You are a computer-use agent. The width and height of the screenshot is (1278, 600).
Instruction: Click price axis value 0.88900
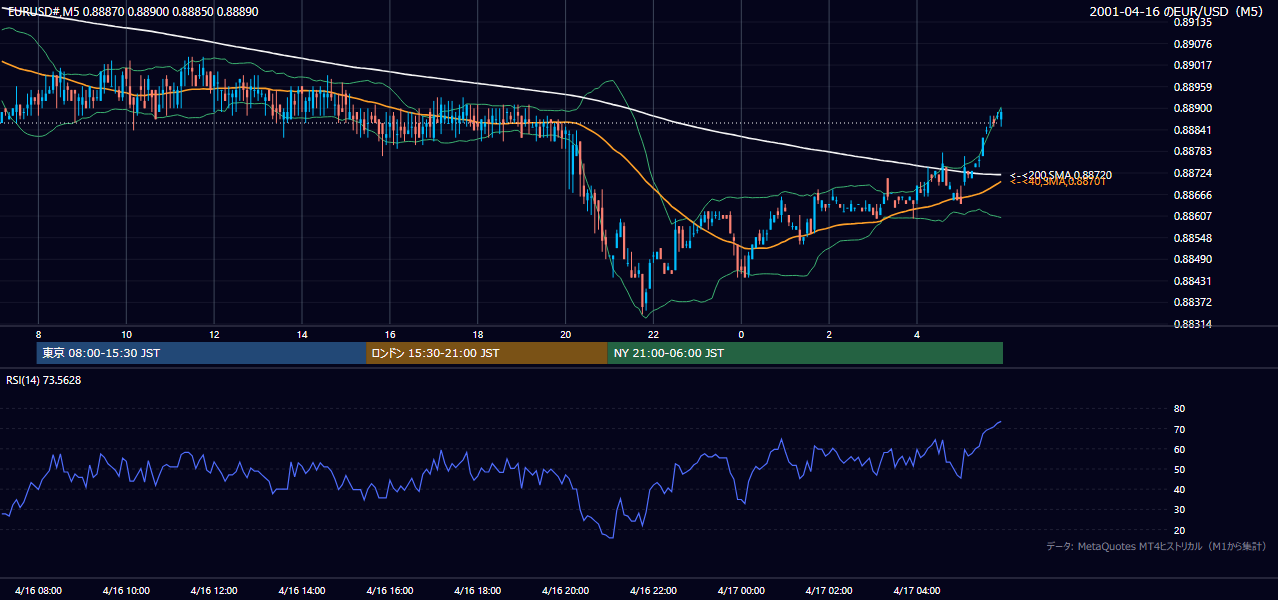1193,108
